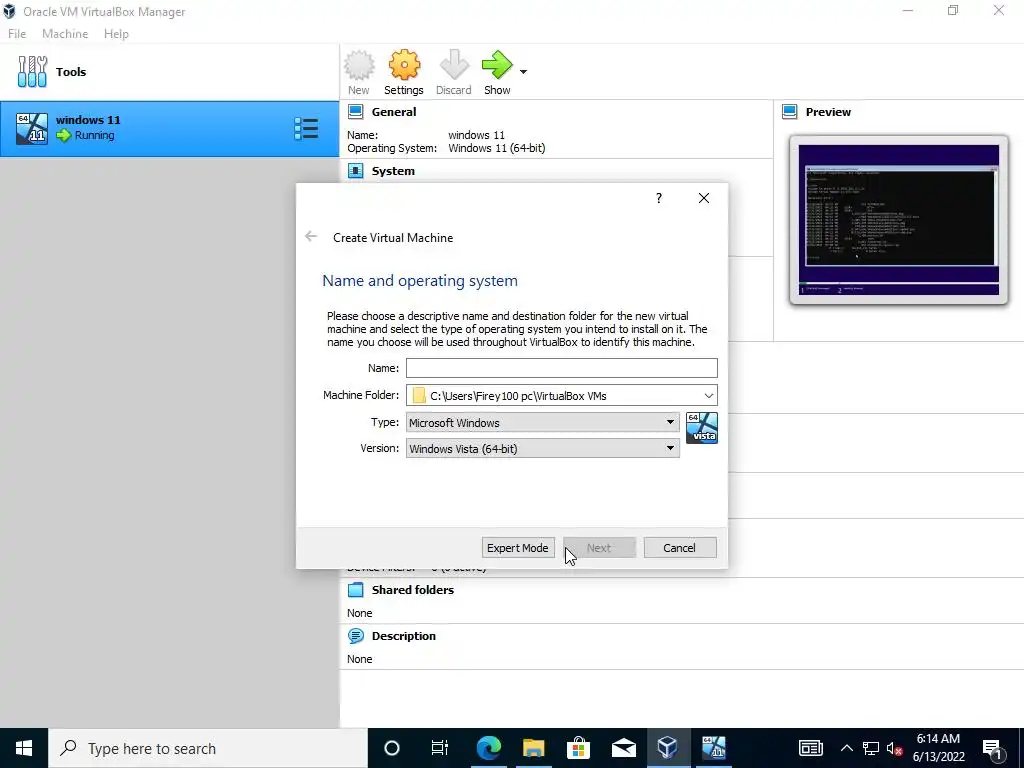Open the Version dropdown showing Windows Vista
This screenshot has height=768, width=1024.
(x=543, y=449)
